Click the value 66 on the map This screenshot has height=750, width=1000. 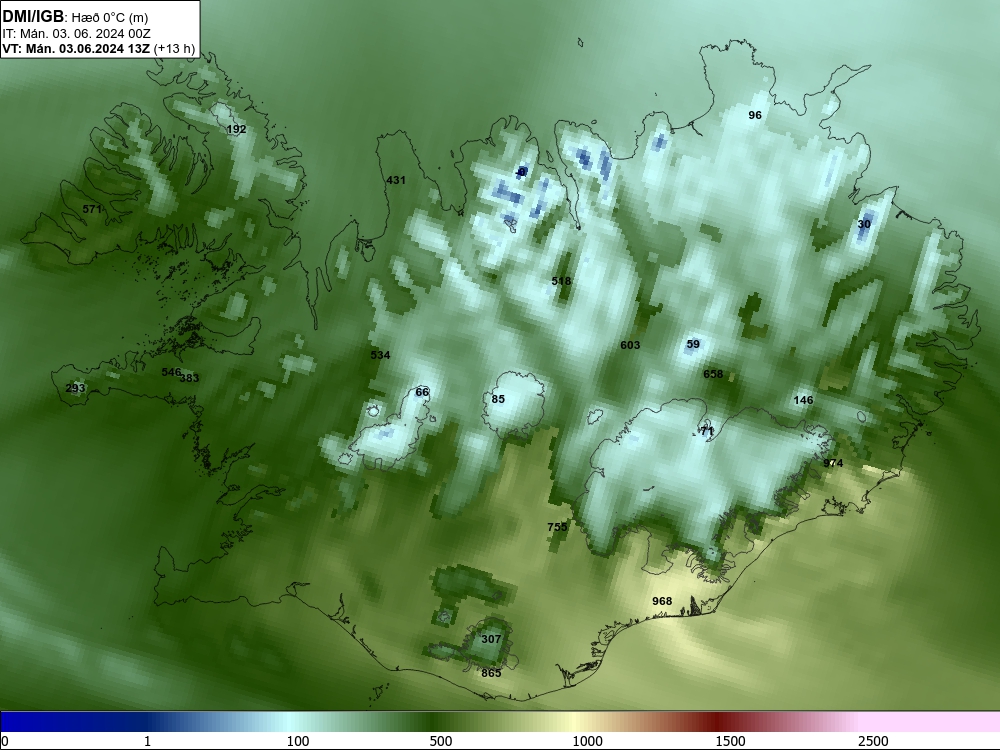422,392
